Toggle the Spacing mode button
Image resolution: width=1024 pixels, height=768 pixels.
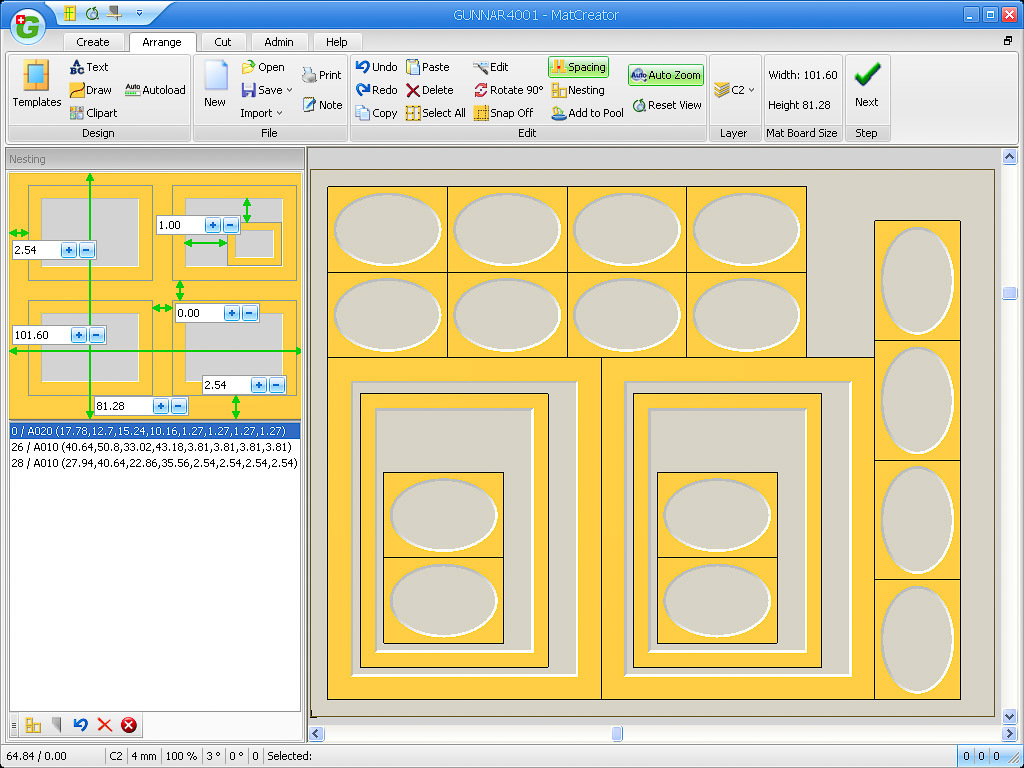pyautogui.click(x=578, y=67)
